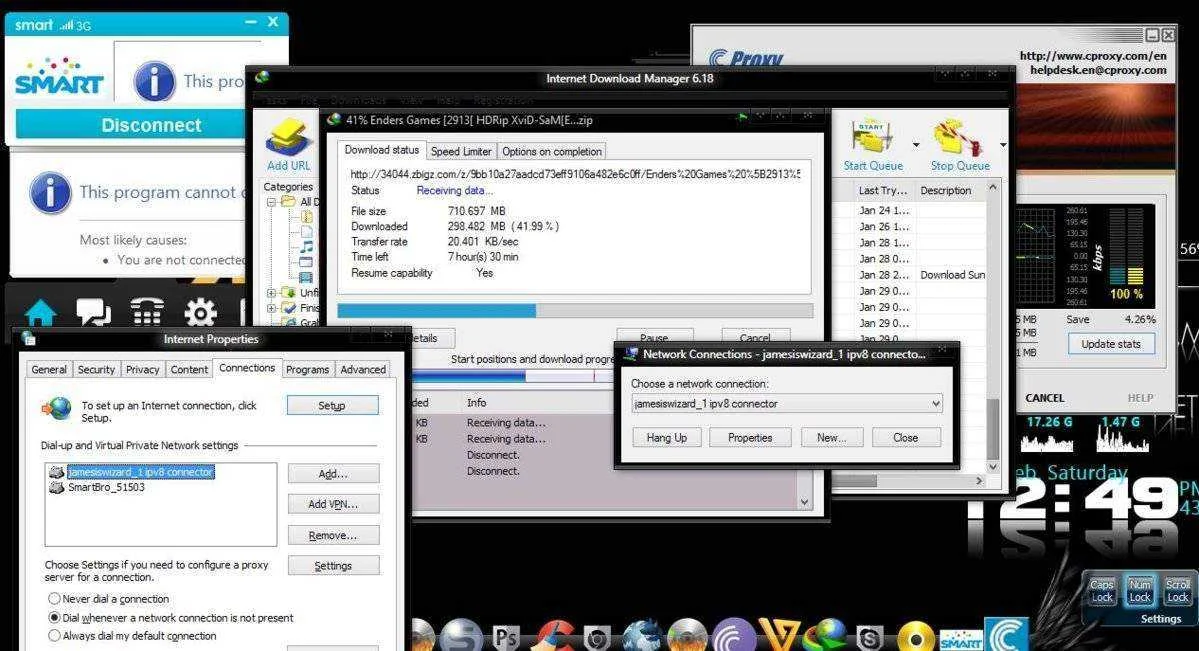1199x651 pixels.
Task: Launch the Google Chrome icon in the dock
Action: tap(597, 638)
